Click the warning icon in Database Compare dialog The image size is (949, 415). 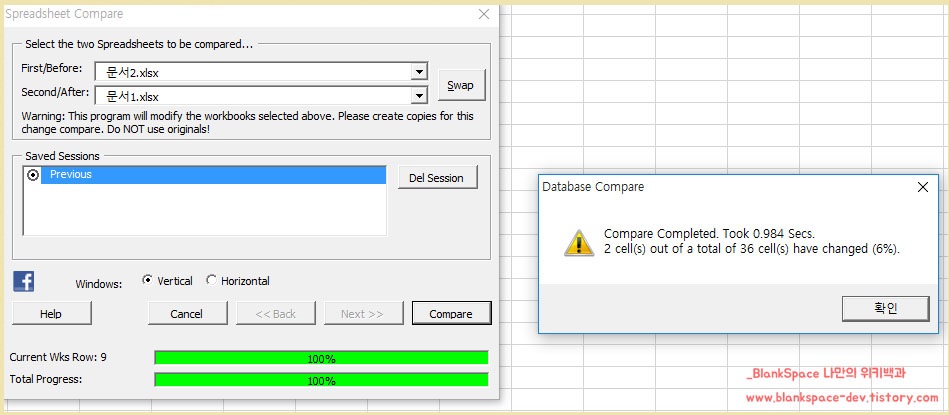579,243
